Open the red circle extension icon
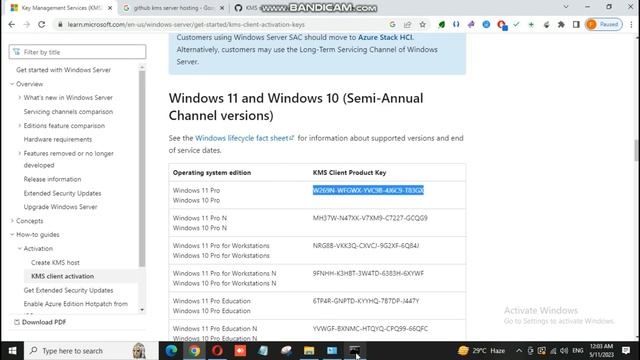This screenshot has height=360, width=640. point(502,25)
